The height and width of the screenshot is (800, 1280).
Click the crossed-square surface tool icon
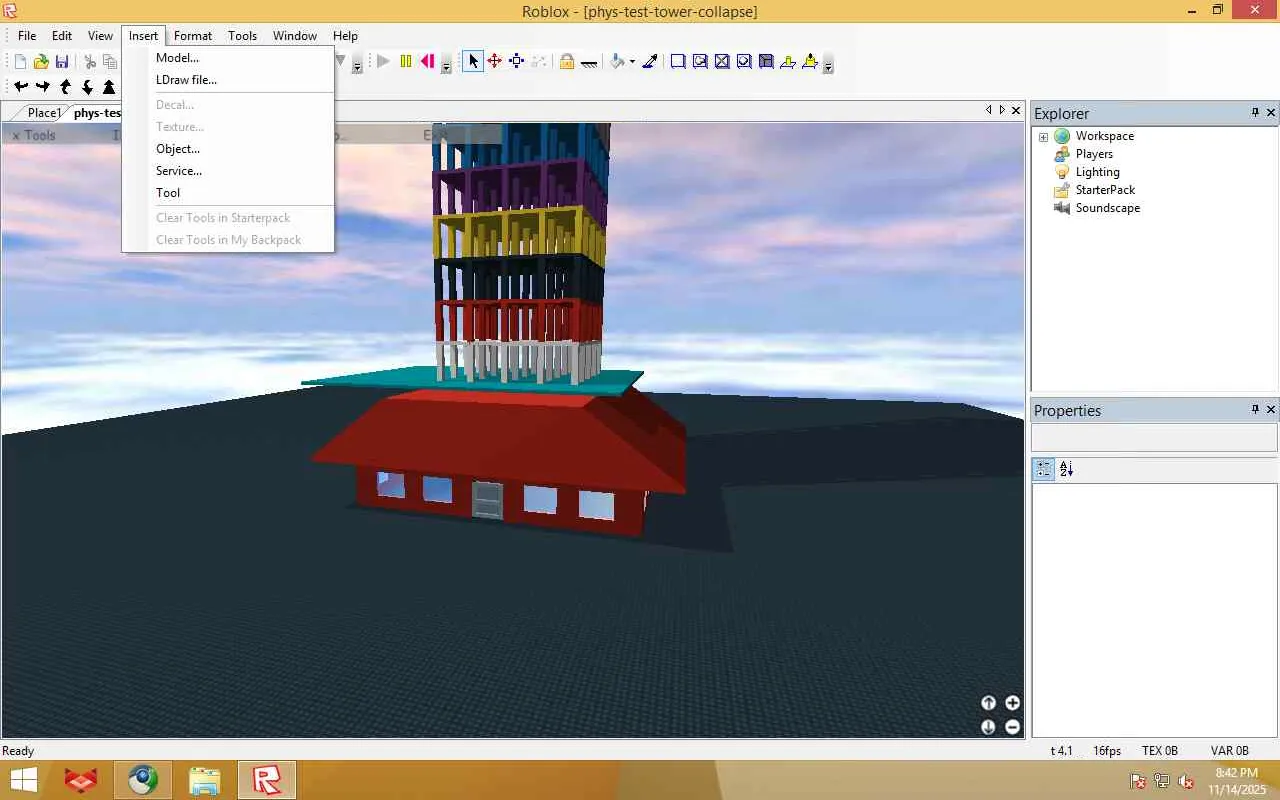coord(722,62)
